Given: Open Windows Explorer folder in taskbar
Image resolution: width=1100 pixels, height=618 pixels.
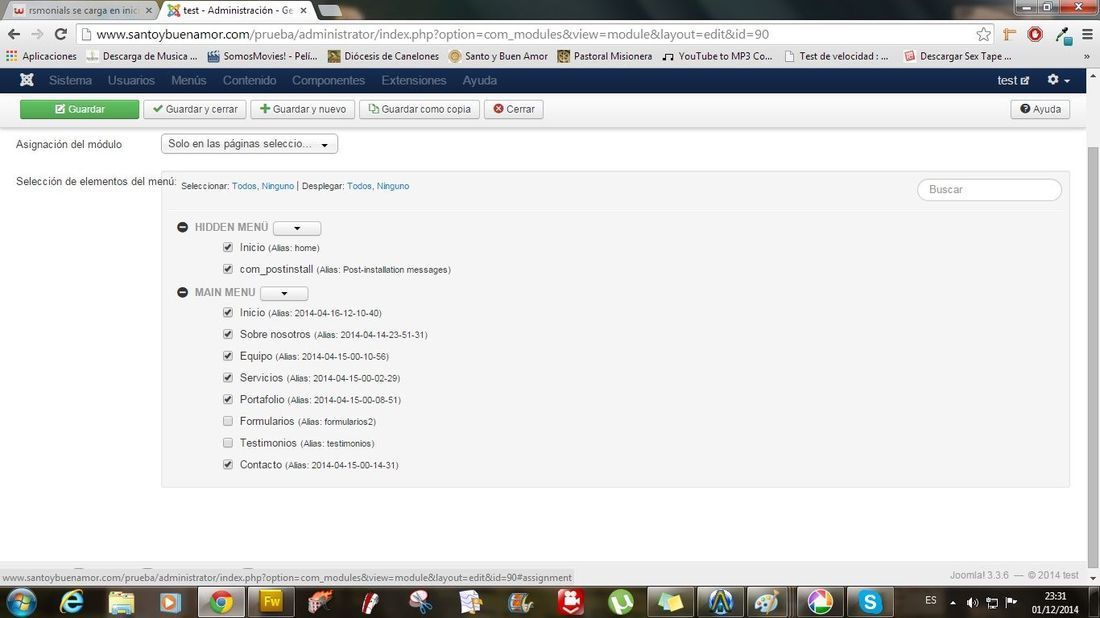Looking at the screenshot, I should click(121, 603).
